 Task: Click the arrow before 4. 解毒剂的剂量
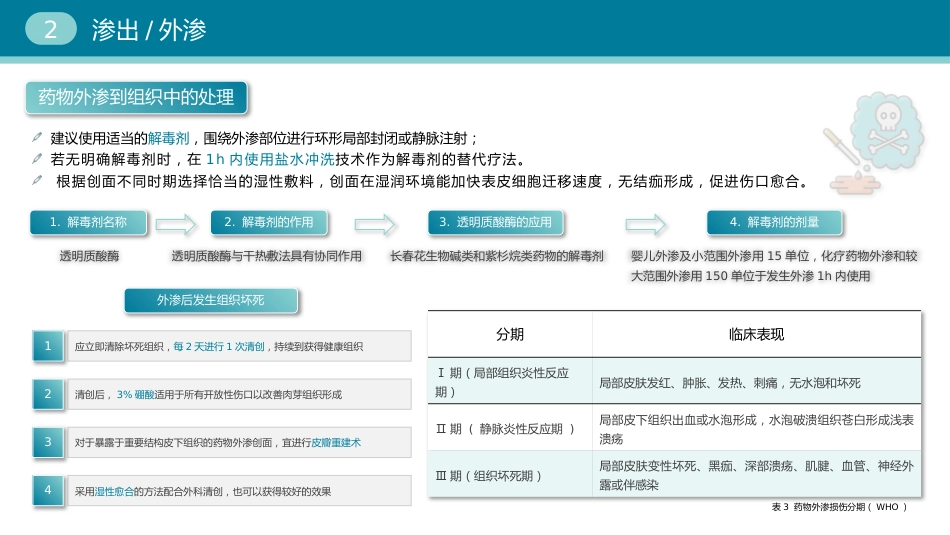[x=646, y=224]
